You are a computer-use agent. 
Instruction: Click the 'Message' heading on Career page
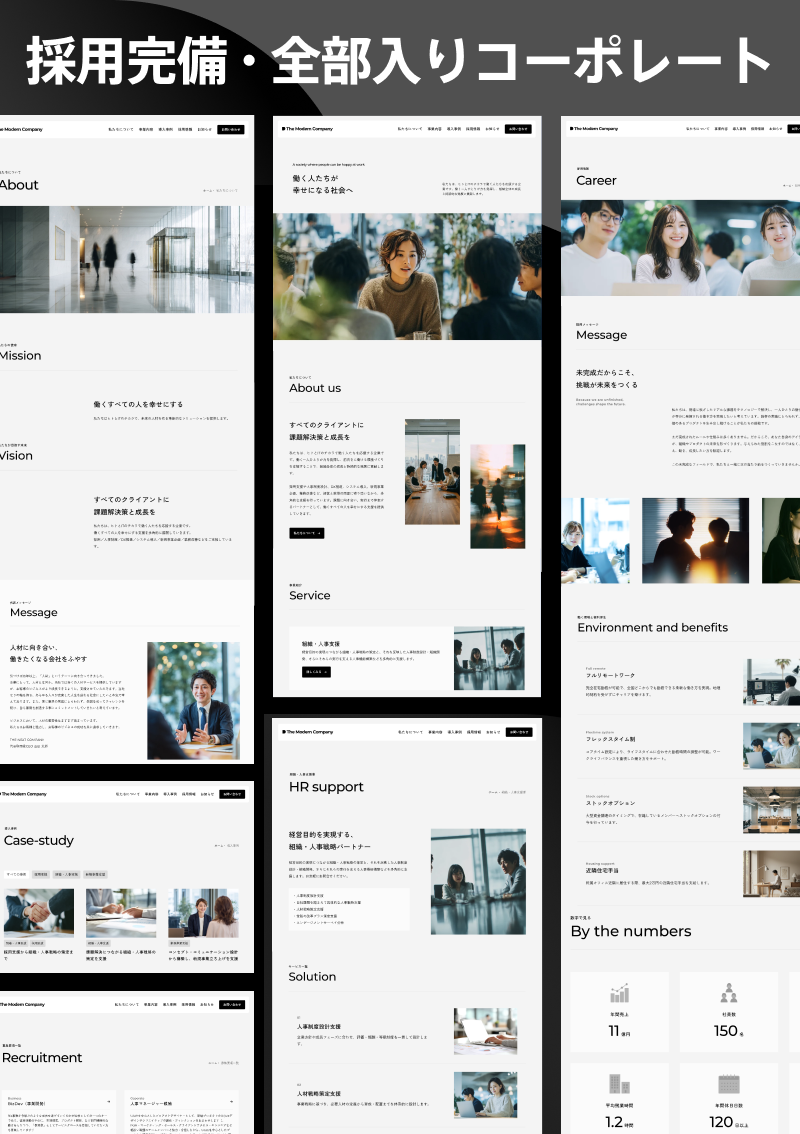(x=601, y=335)
